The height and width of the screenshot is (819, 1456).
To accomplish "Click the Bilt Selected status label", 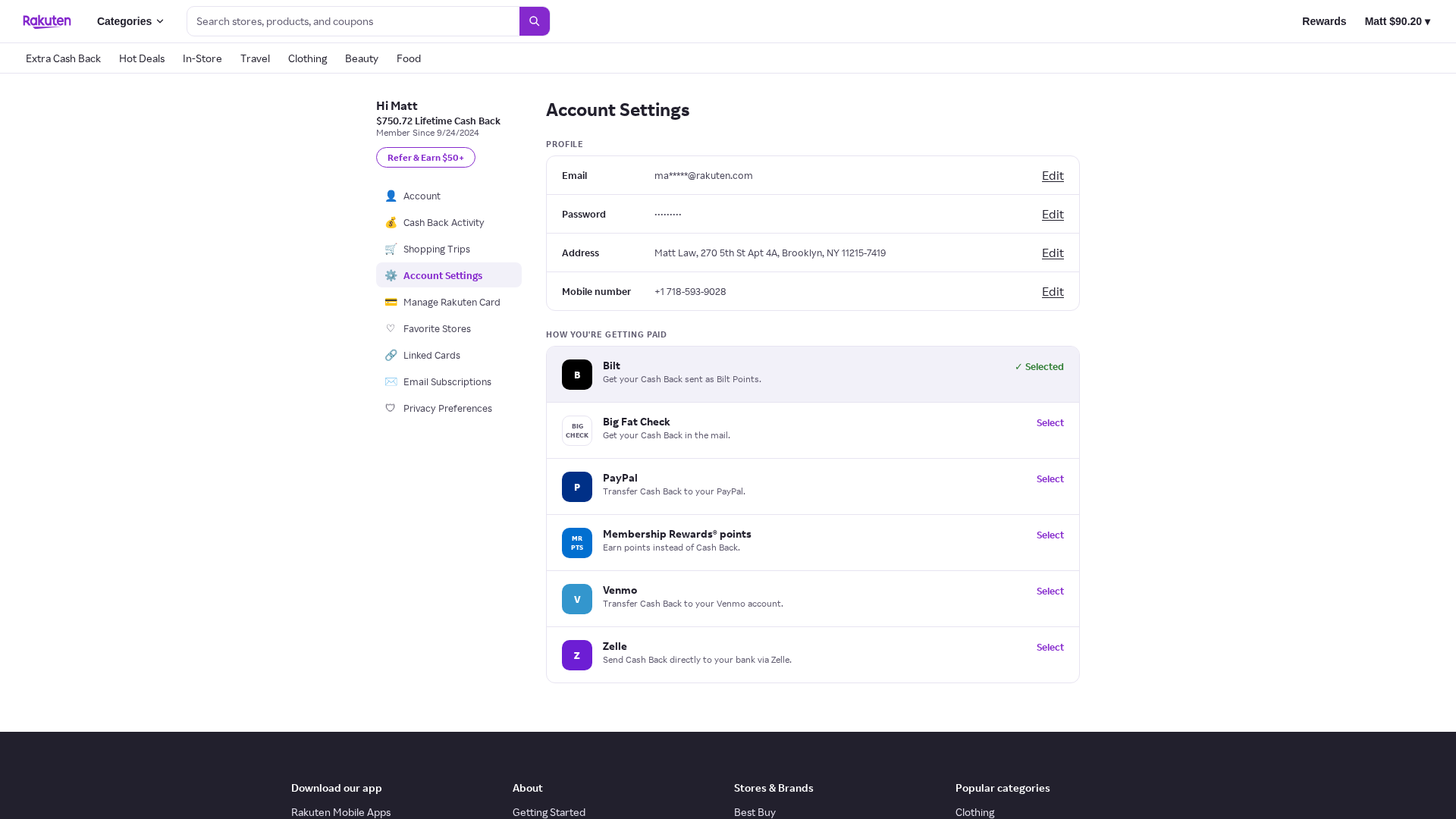I will coord(1039,366).
